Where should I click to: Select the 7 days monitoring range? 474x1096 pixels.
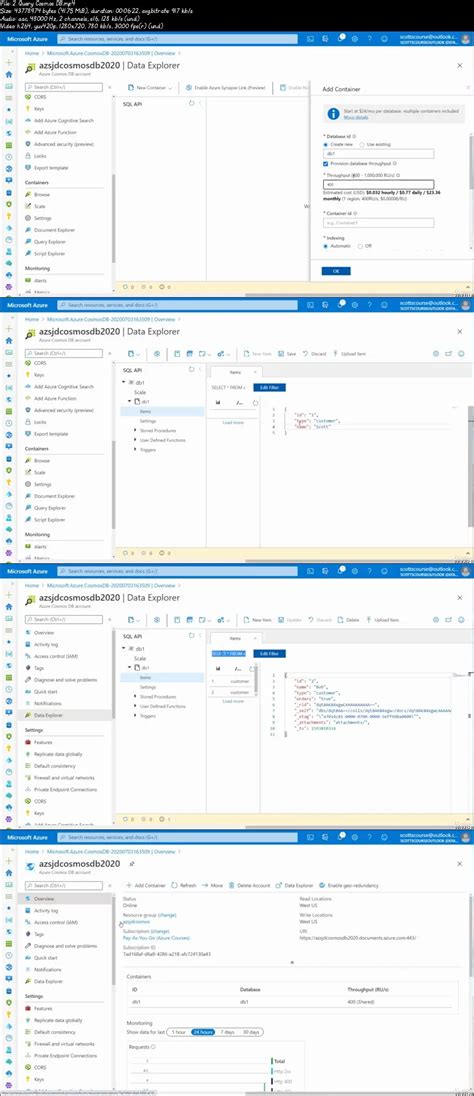pyautogui.click(x=227, y=1032)
